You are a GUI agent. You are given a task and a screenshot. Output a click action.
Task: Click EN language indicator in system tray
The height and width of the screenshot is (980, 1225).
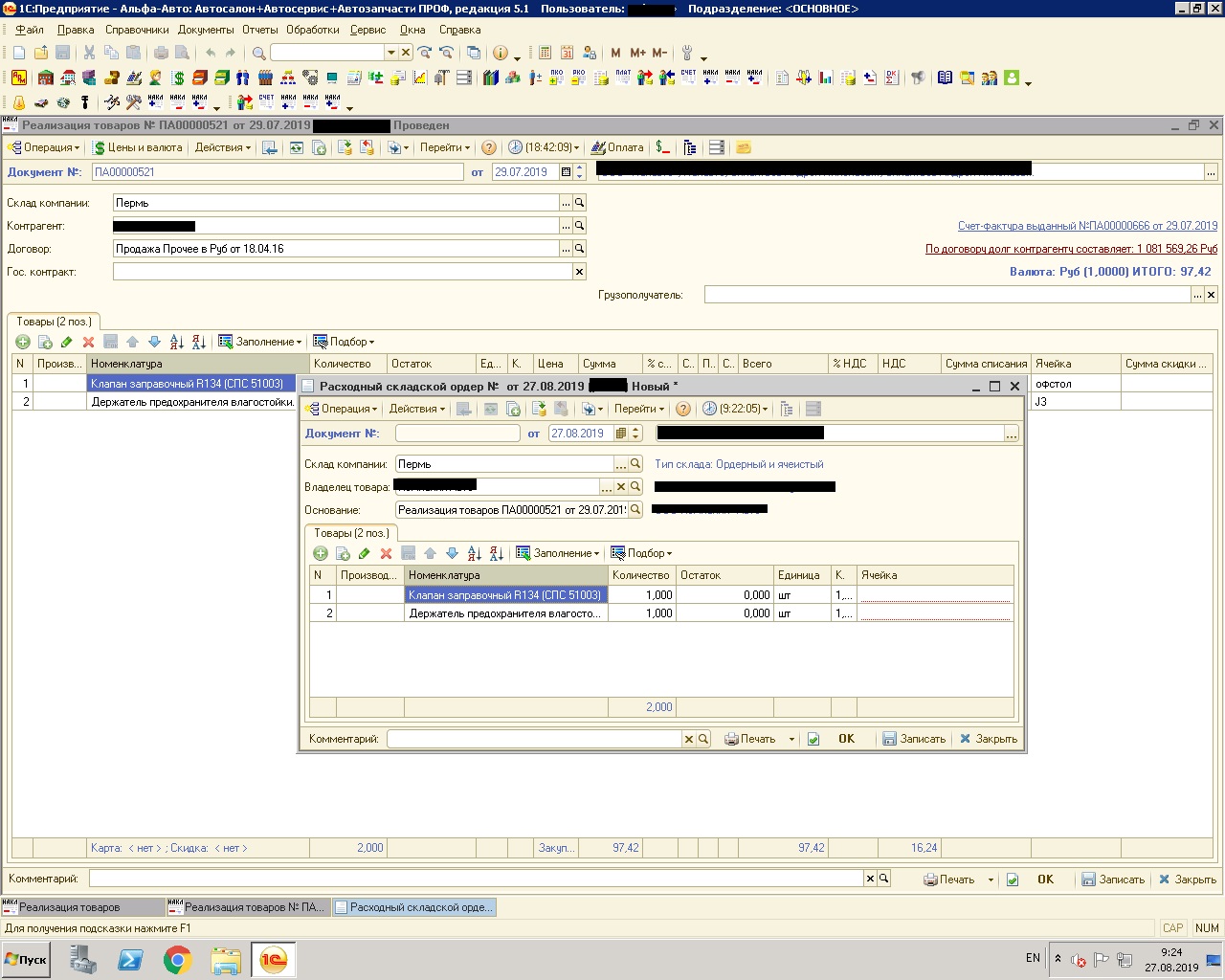(x=1033, y=958)
